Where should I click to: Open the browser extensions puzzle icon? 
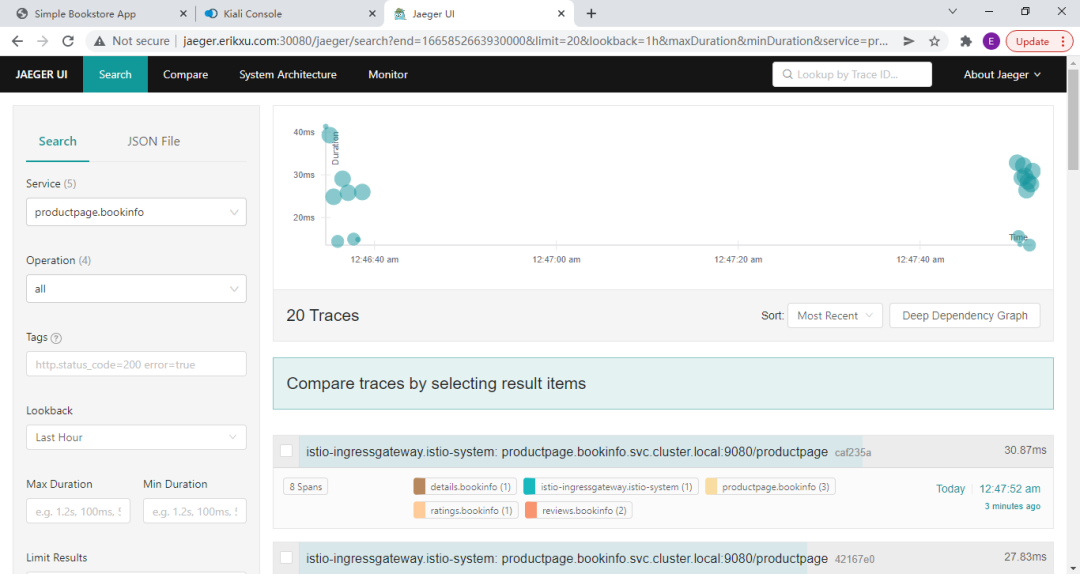[x=965, y=41]
